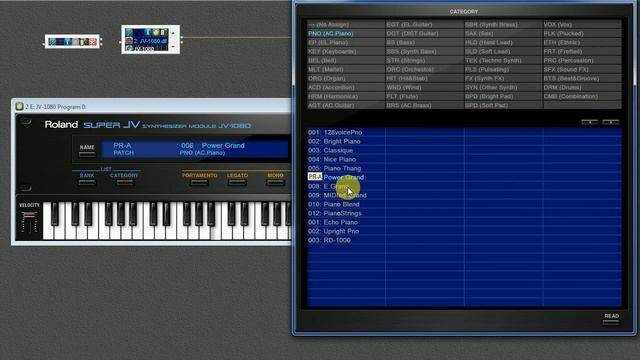This screenshot has width=640, height=360.
Task: Select the FLT (Flute) category
Action: [x=424, y=96]
